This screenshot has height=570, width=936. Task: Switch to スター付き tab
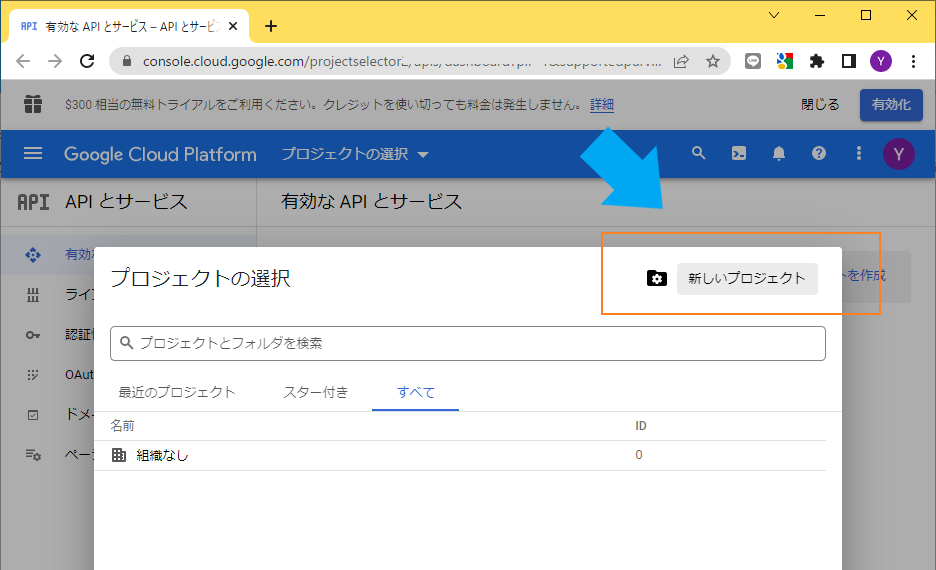[x=315, y=392]
